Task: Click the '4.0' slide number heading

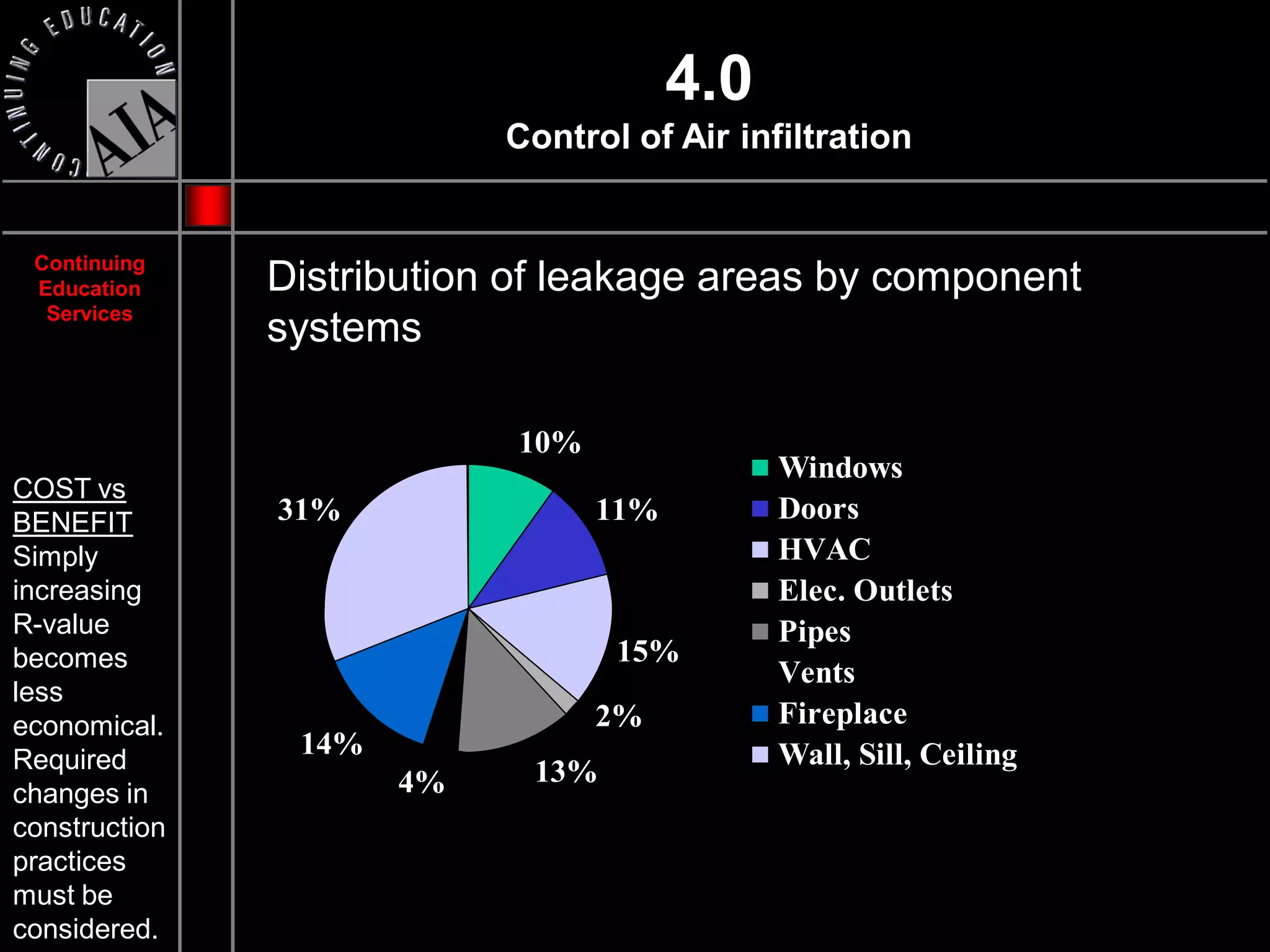Action: click(709, 78)
